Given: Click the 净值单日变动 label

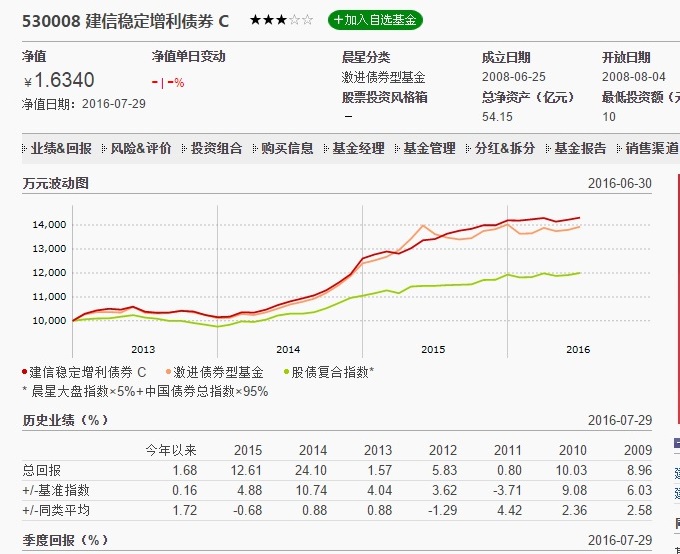Looking at the screenshot, I should (x=189, y=56).
